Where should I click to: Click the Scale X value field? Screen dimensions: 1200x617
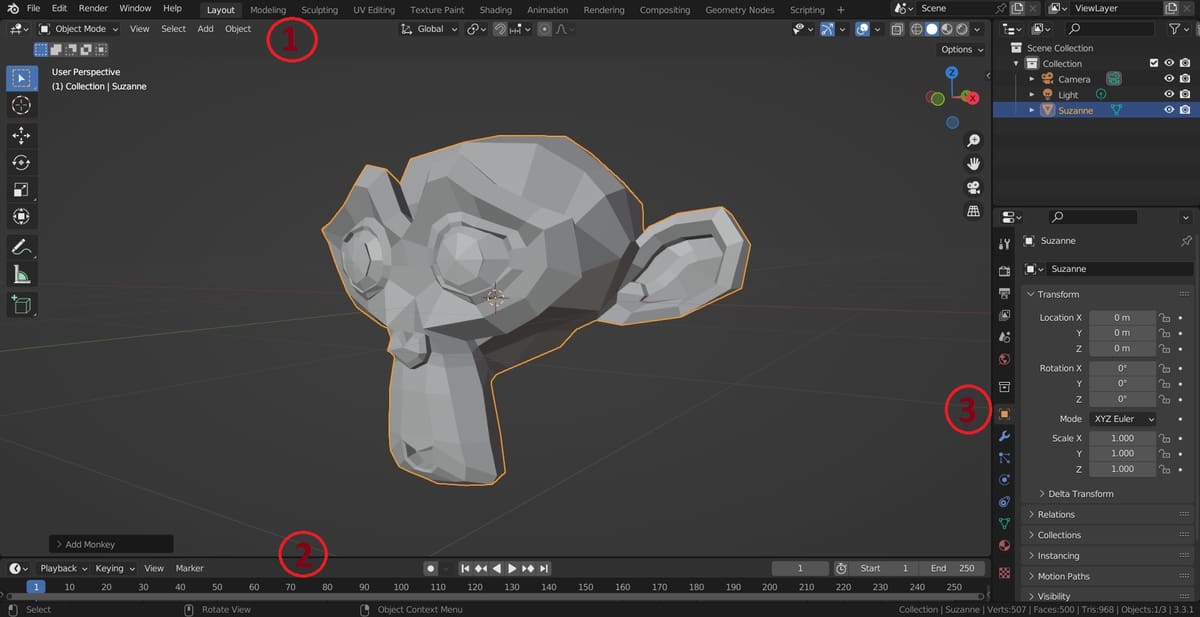click(1123, 438)
